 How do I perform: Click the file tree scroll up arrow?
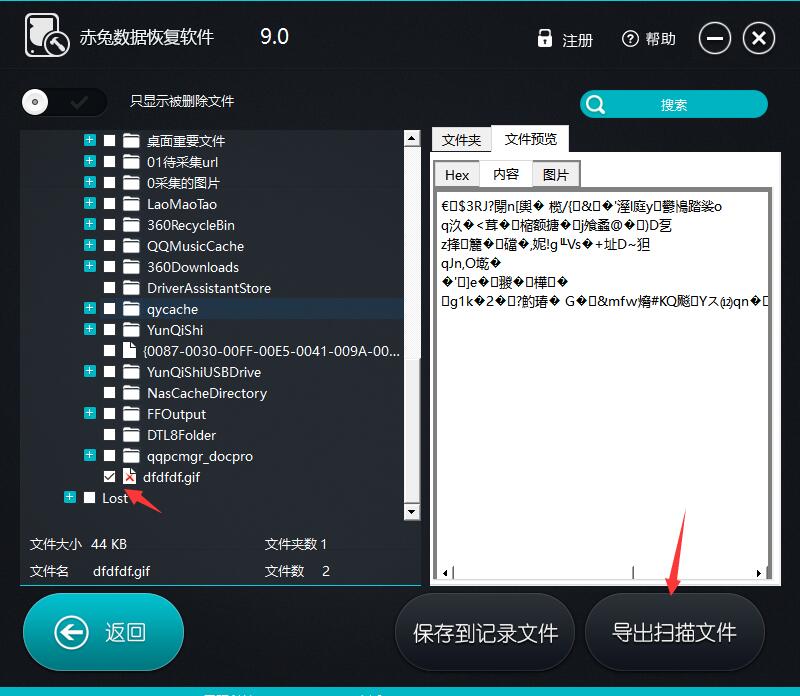(412, 138)
